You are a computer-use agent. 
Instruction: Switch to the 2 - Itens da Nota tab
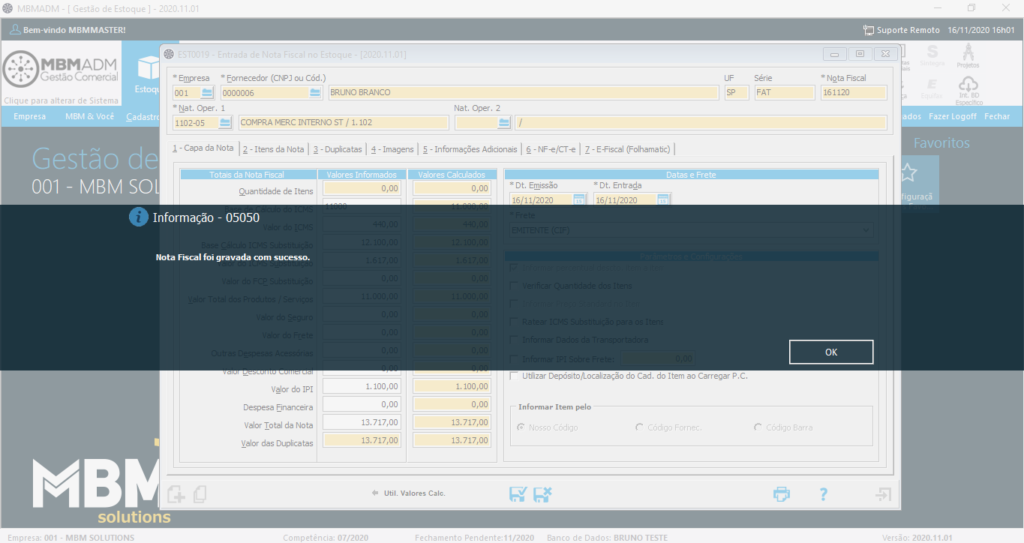pyautogui.click(x=273, y=149)
